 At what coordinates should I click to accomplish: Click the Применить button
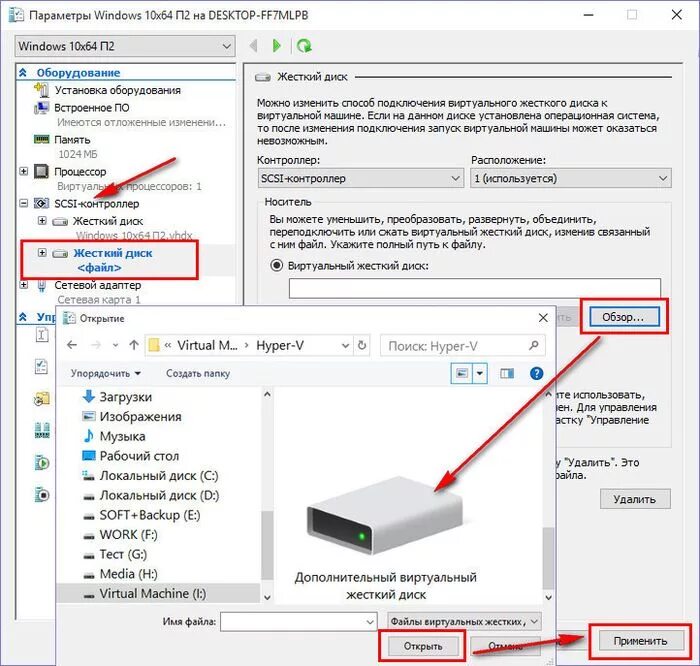pyautogui.click(x=640, y=640)
